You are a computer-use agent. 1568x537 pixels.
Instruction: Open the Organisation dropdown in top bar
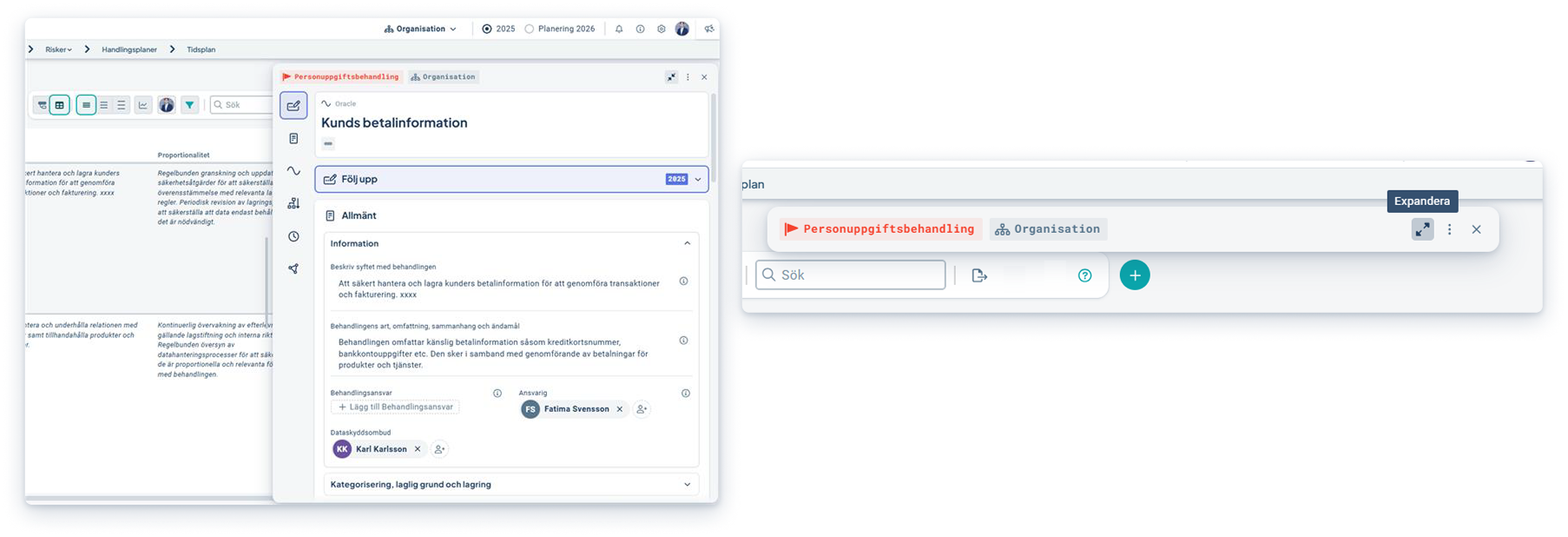coord(421,29)
